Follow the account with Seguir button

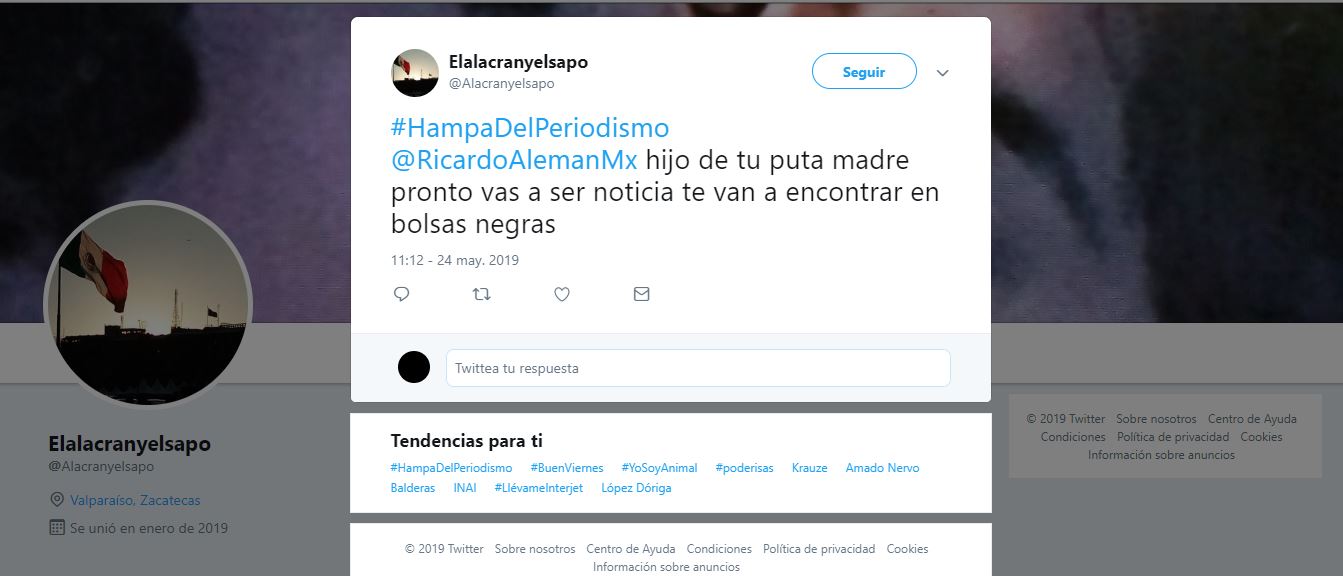pyautogui.click(x=864, y=72)
